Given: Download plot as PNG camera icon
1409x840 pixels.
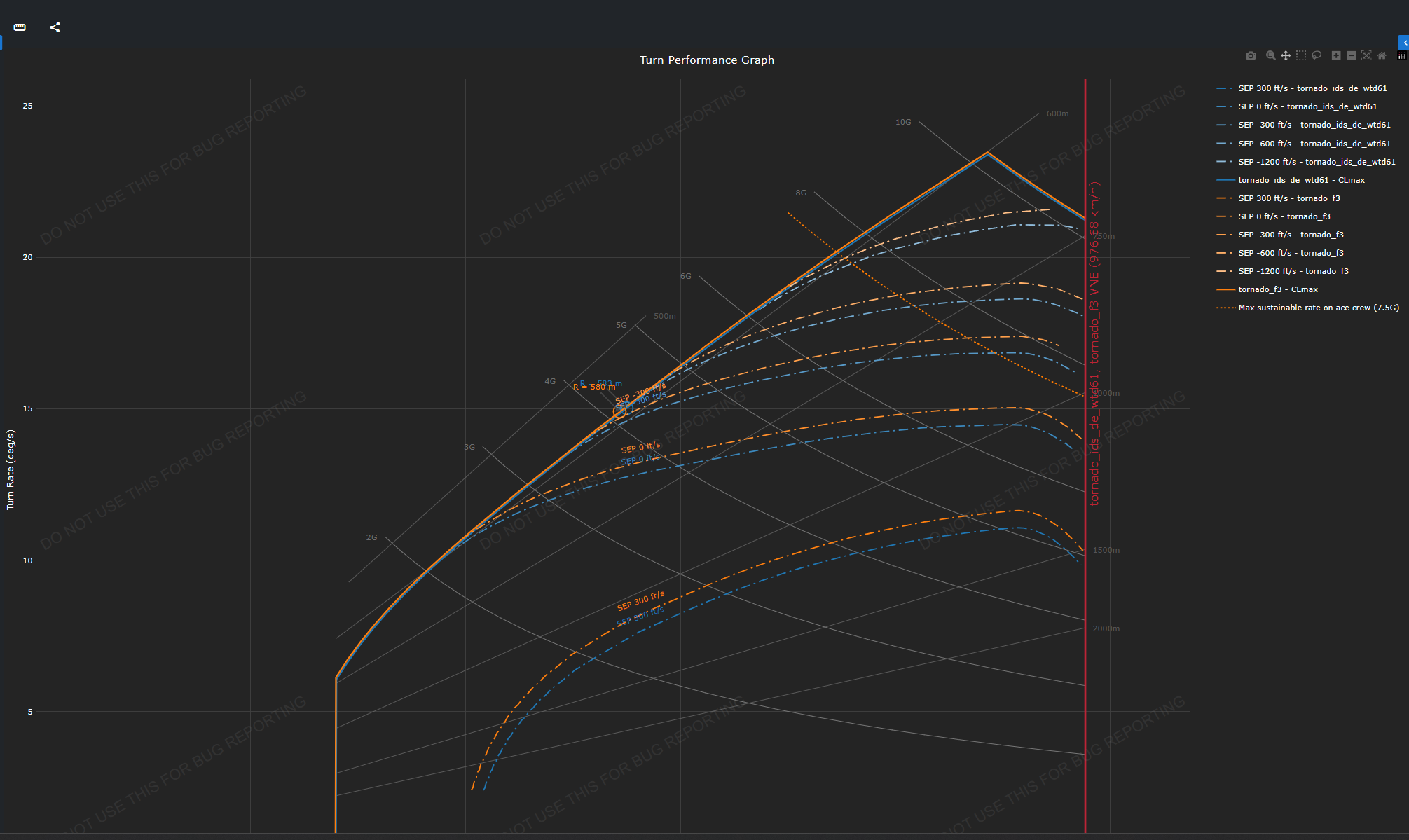Looking at the screenshot, I should pyautogui.click(x=1251, y=55).
